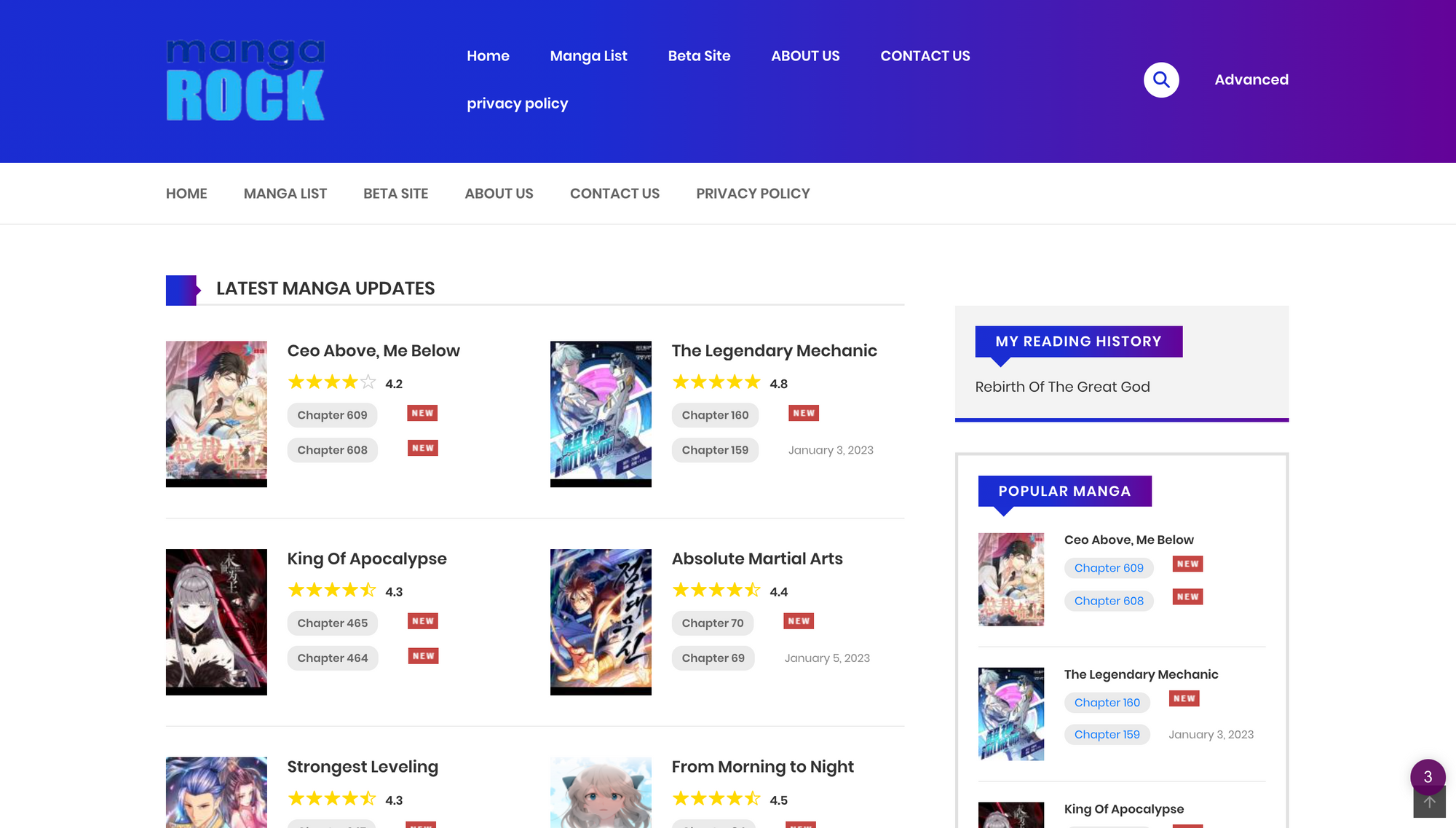The image size is (1456, 828).
Task: Open The Legendary Mechanic title in latest updates
Action: point(774,351)
